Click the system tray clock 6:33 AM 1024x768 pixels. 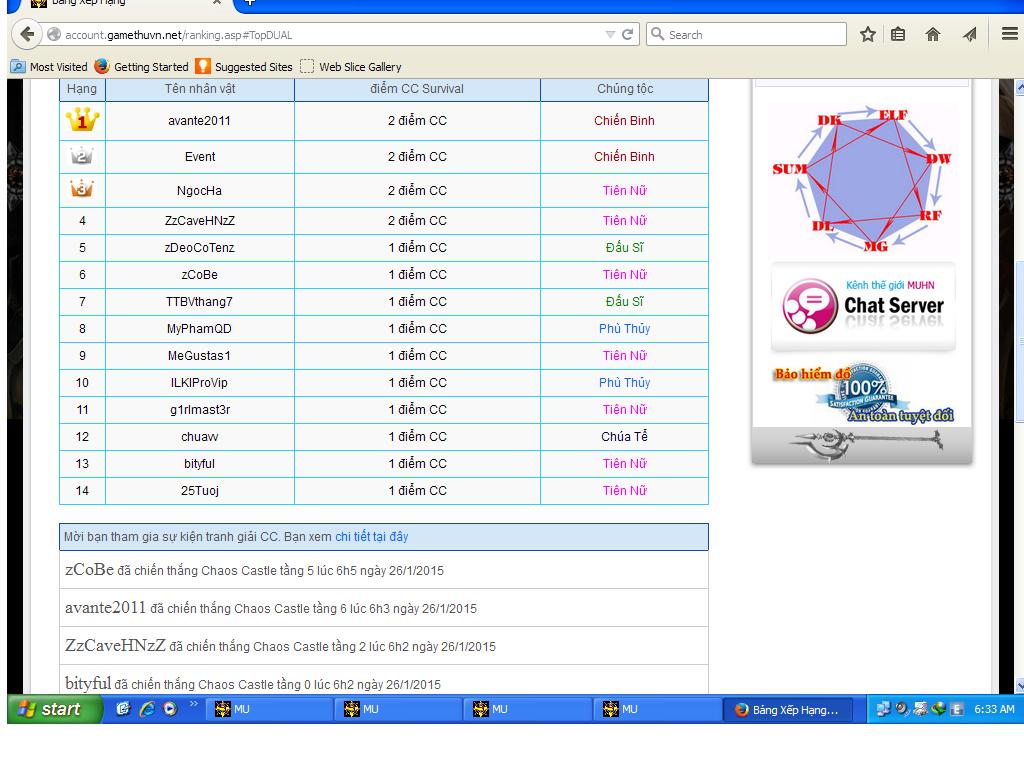pos(994,709)
